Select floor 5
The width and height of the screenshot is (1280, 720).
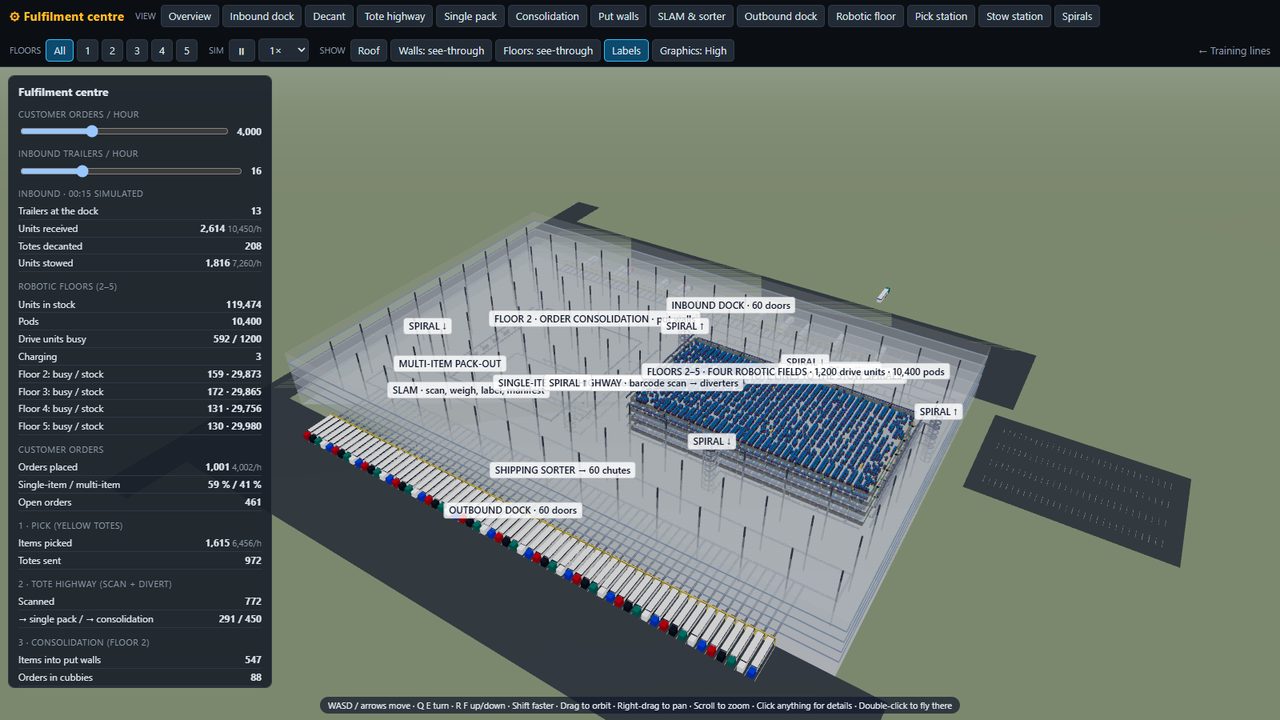[x=186, y=50]
